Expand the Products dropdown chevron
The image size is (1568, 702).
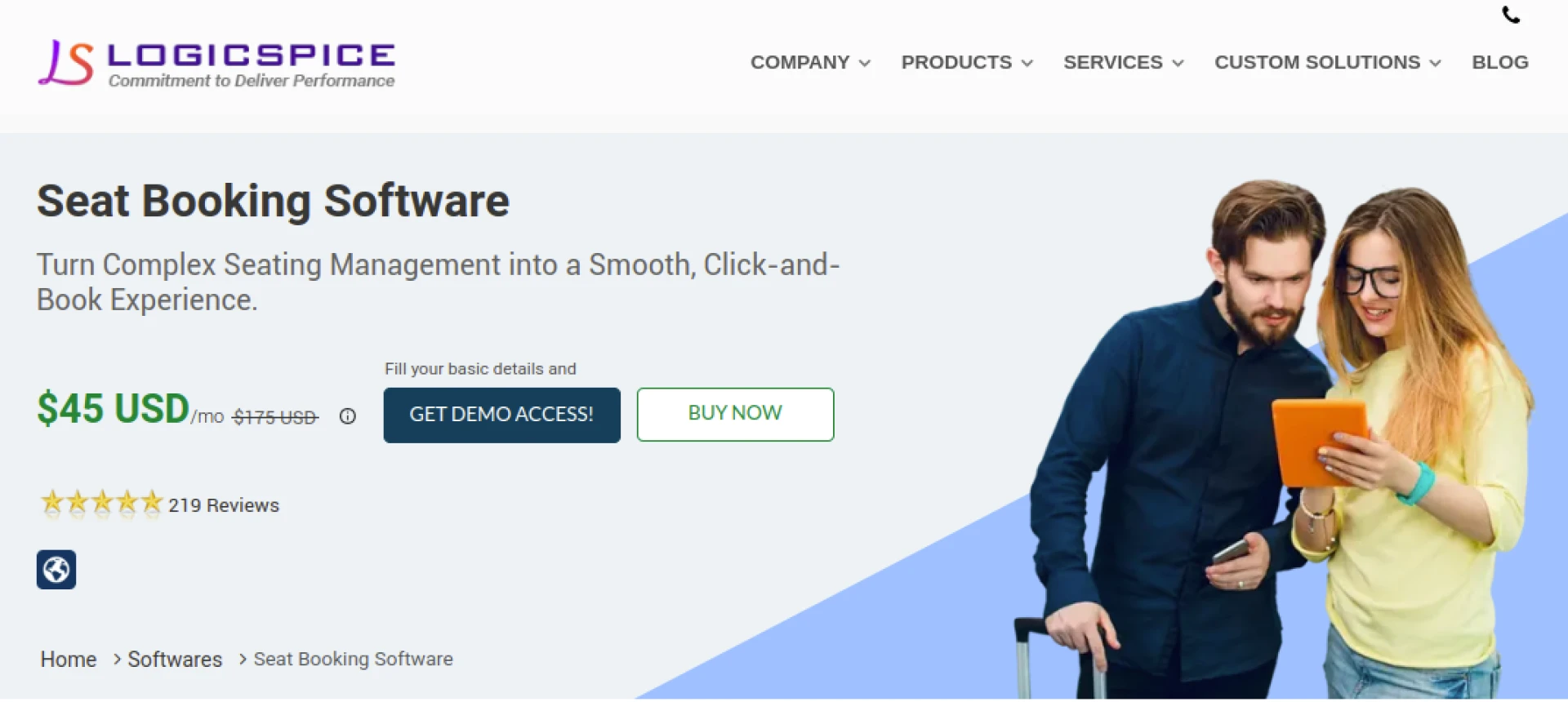click(1027, 63)
